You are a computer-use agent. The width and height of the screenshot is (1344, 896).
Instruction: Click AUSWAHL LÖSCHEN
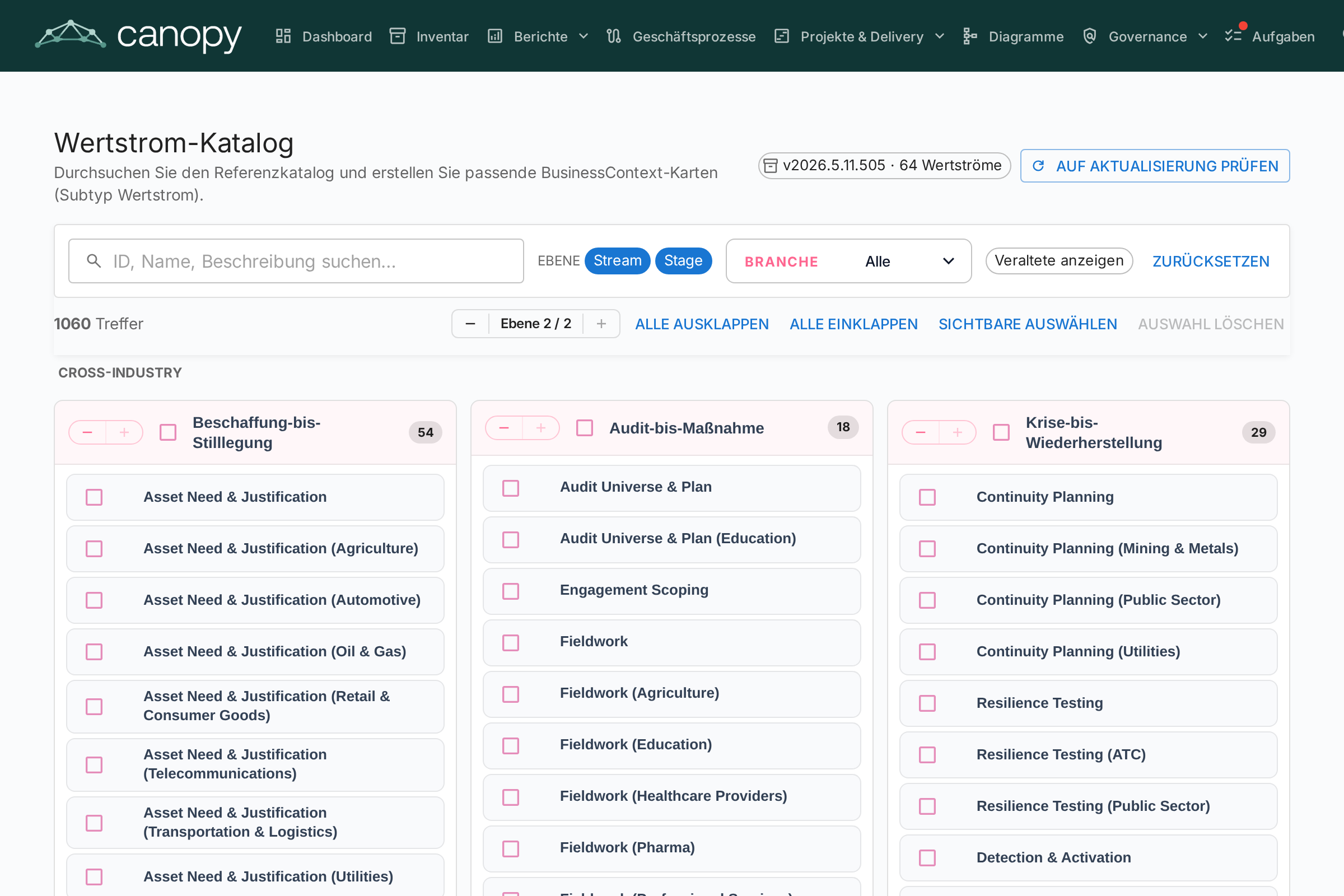point(1211,324)
